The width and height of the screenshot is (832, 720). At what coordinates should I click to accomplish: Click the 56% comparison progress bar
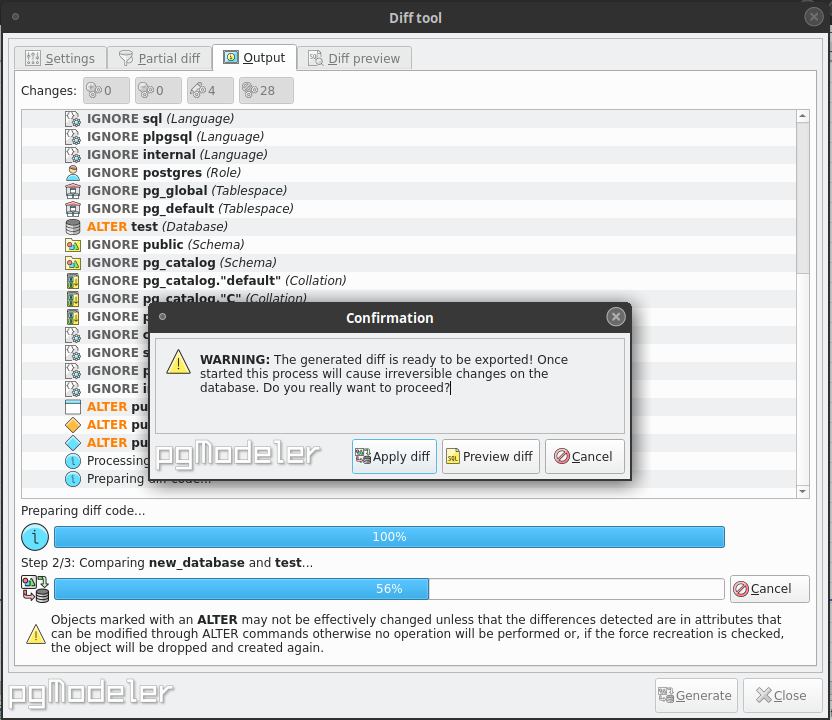[380, 588]
